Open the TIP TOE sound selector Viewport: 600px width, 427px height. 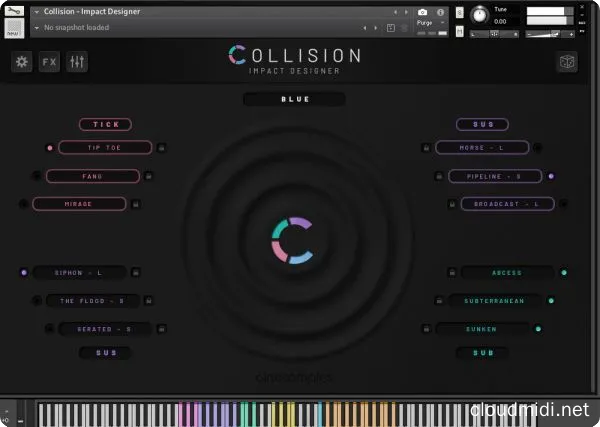(105, 148)
